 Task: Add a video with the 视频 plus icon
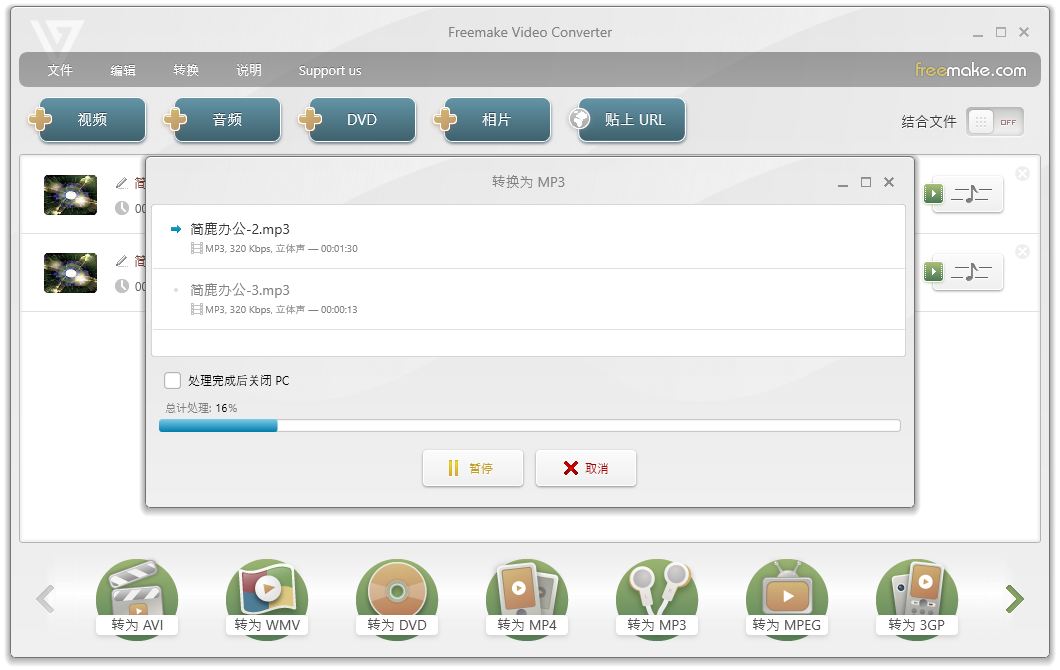pos(40,119)
